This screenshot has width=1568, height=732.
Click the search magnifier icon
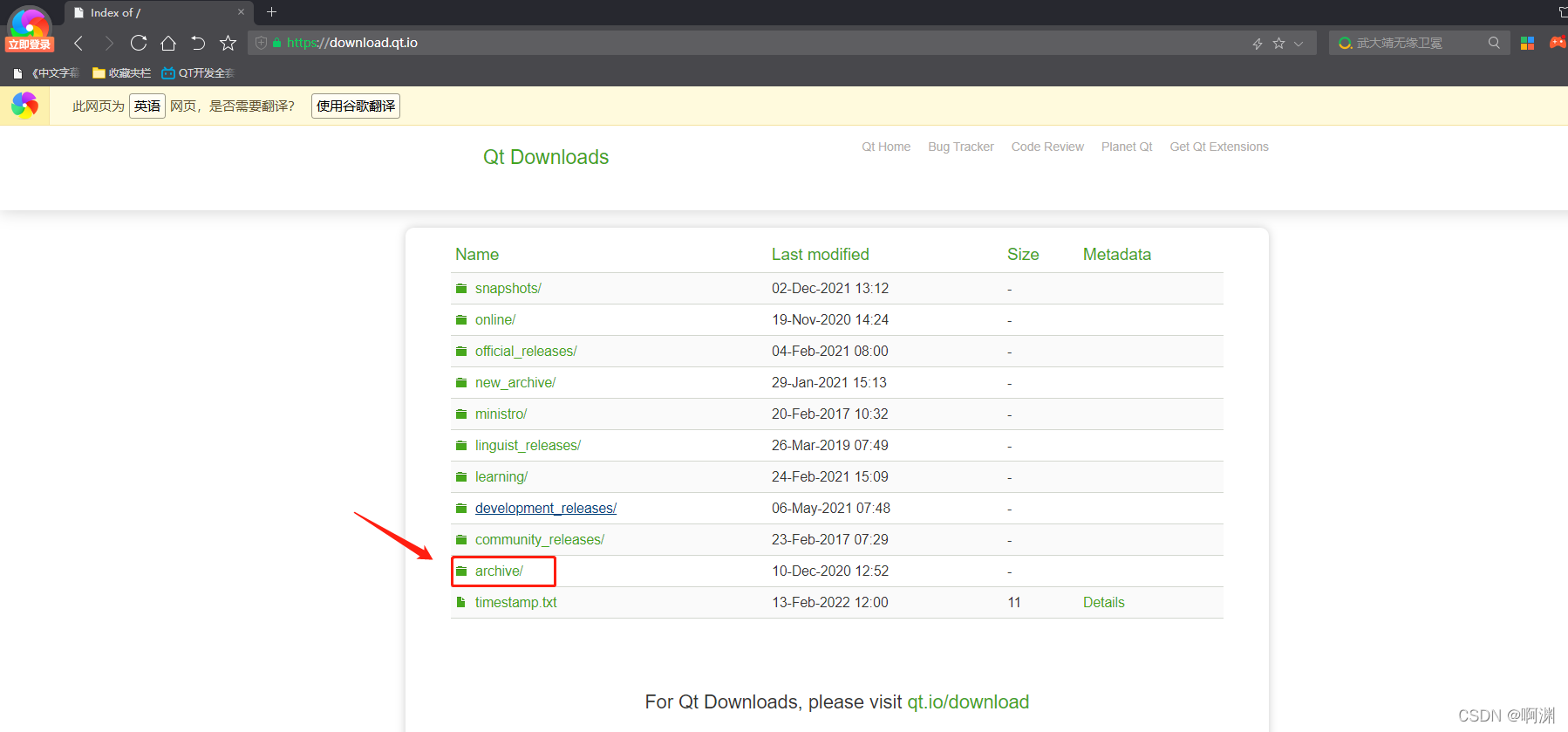[1494, 43]
